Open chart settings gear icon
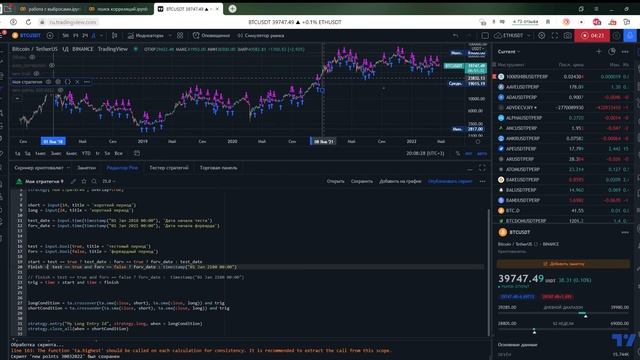Image resolution: width=640 pixels, height=360 pixels. tap(542, 36)
